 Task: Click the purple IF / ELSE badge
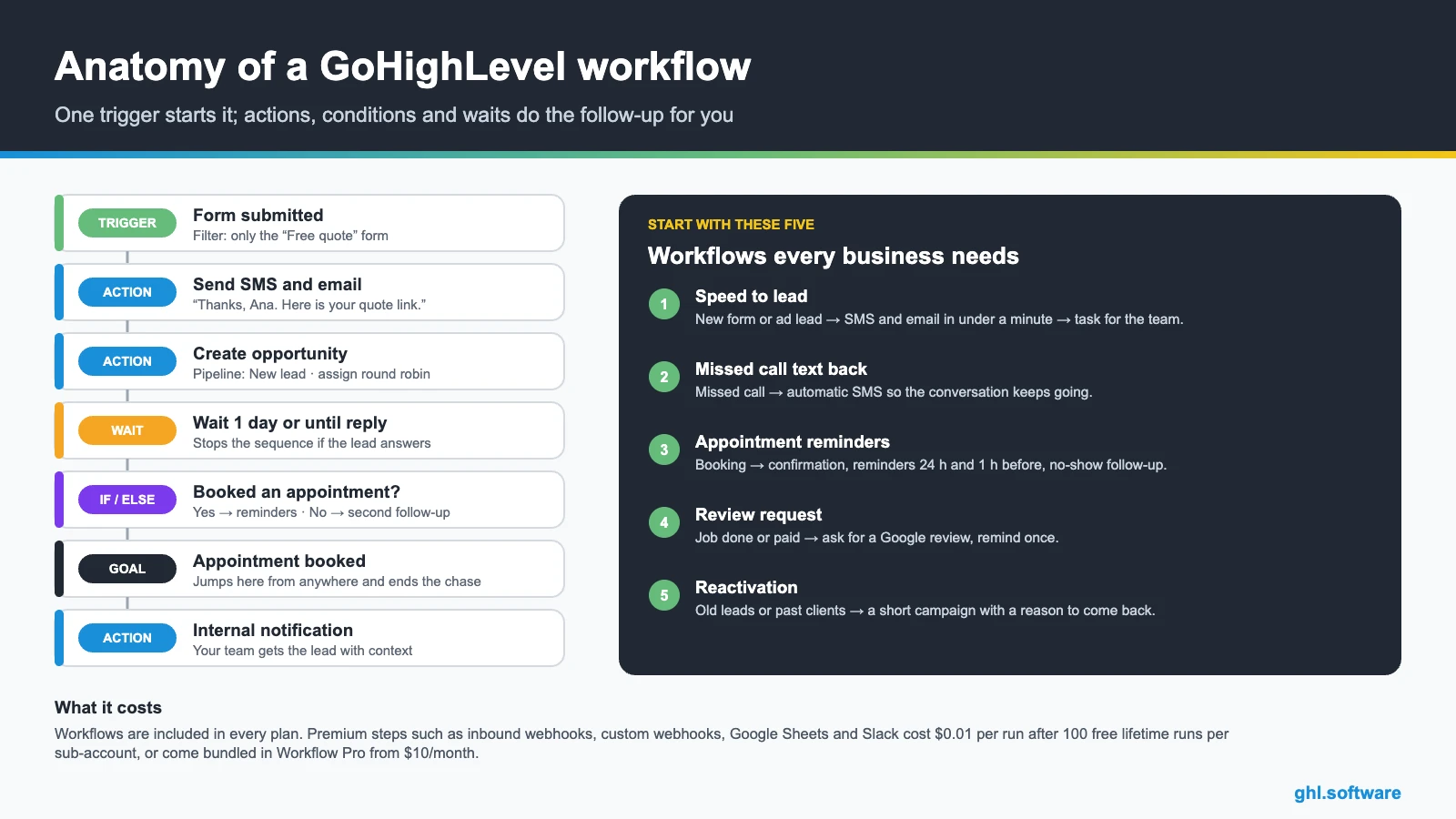[x=127, y=500]
